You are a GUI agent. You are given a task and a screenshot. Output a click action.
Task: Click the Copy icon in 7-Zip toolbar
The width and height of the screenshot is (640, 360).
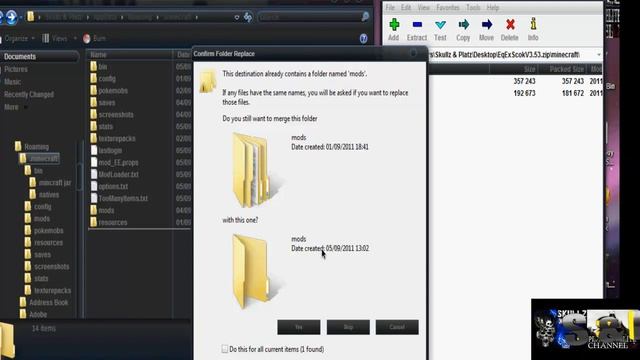[463, 25]
